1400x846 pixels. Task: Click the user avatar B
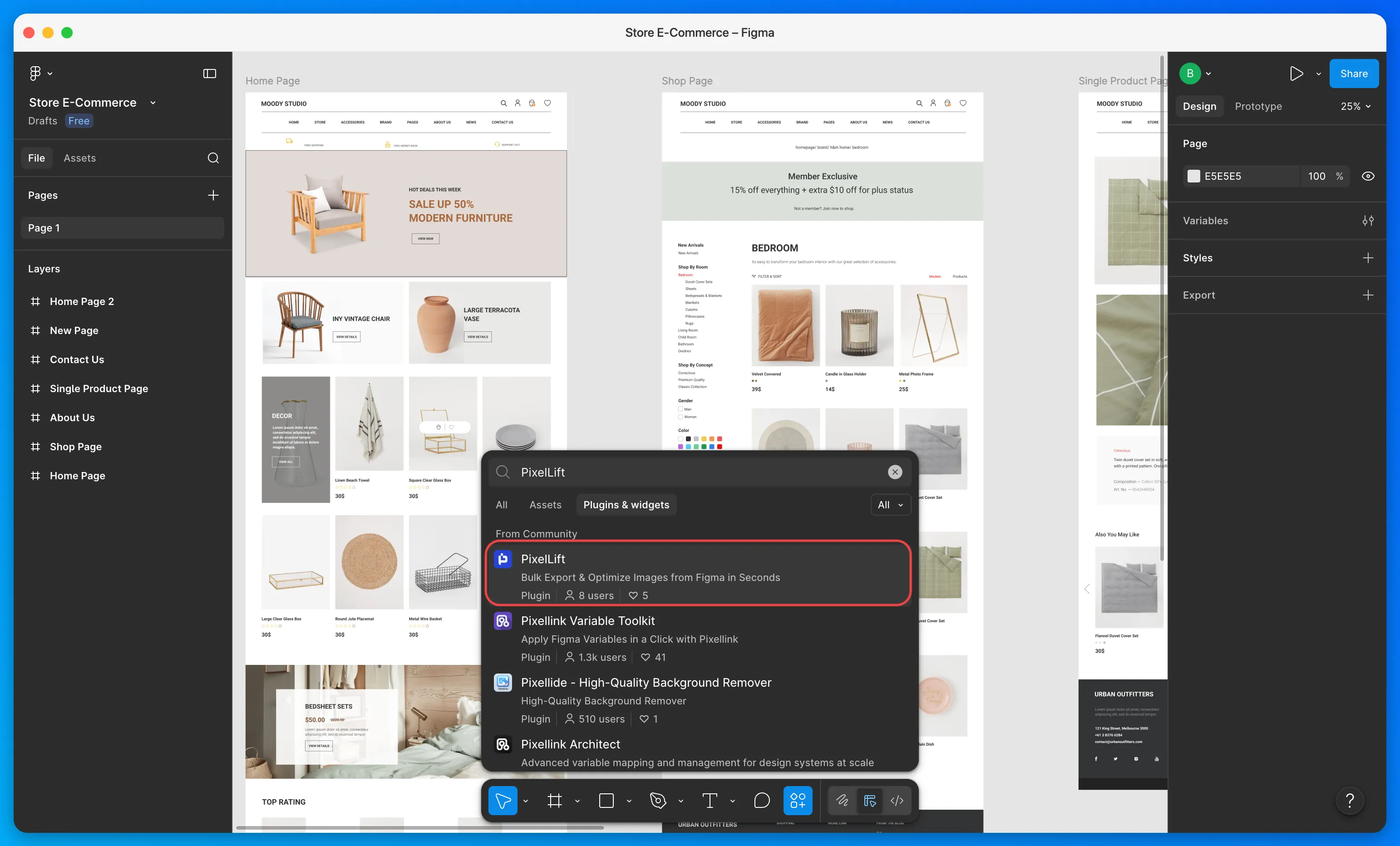tap(1190, 73)
